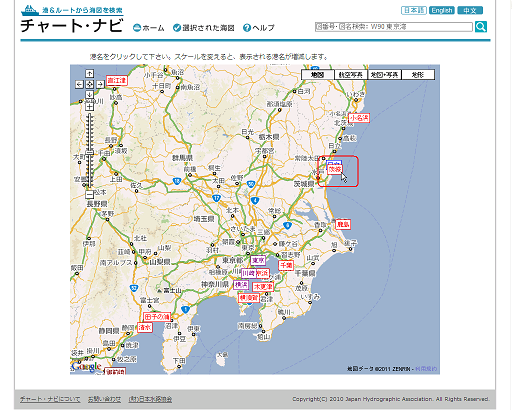
Task: Click the 鹿島 port marker
Action: tap(343, 224)
